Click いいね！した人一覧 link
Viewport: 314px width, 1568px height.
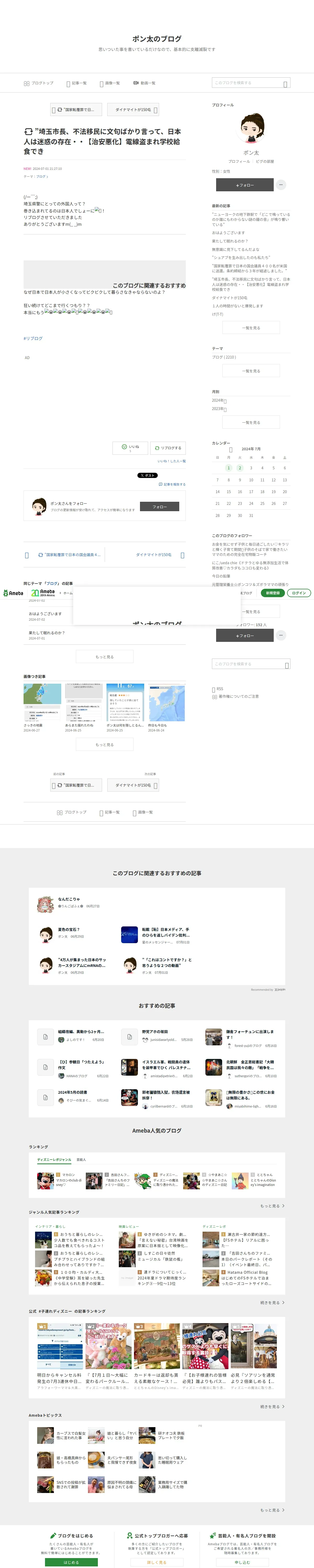tap(172, 461)
